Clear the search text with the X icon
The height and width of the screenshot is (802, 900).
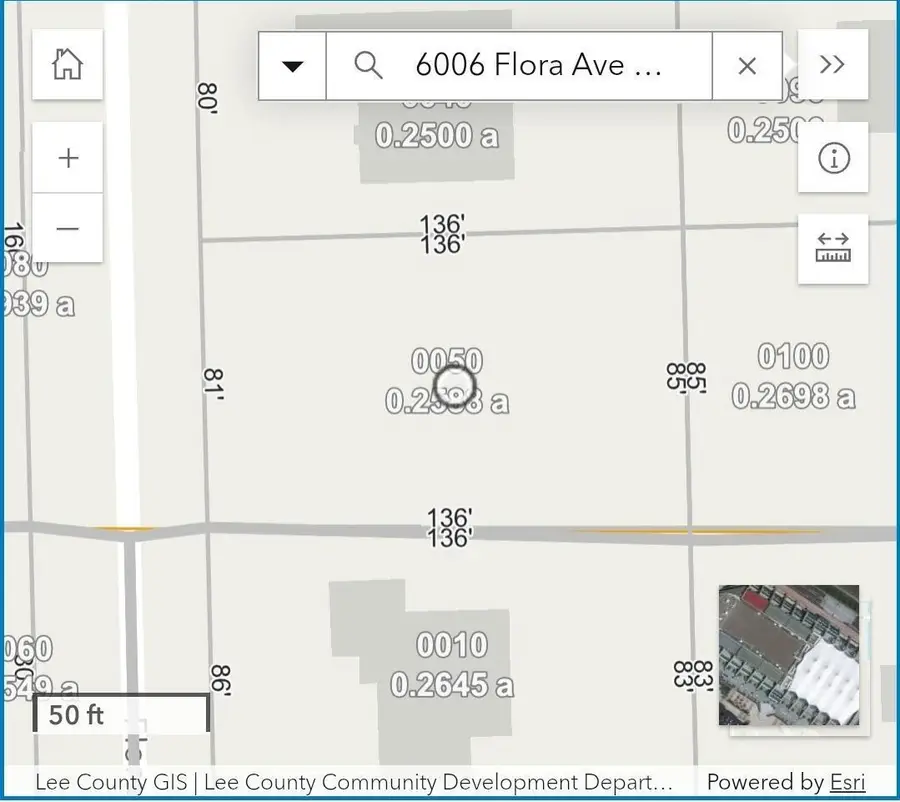click(x=746, y=65)
